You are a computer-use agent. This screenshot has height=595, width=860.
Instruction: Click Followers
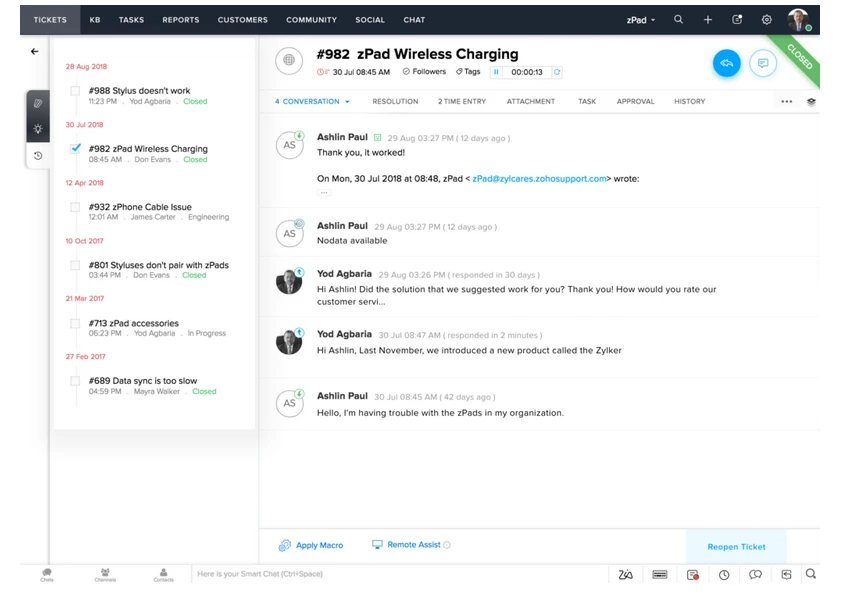tap(424, 72)
